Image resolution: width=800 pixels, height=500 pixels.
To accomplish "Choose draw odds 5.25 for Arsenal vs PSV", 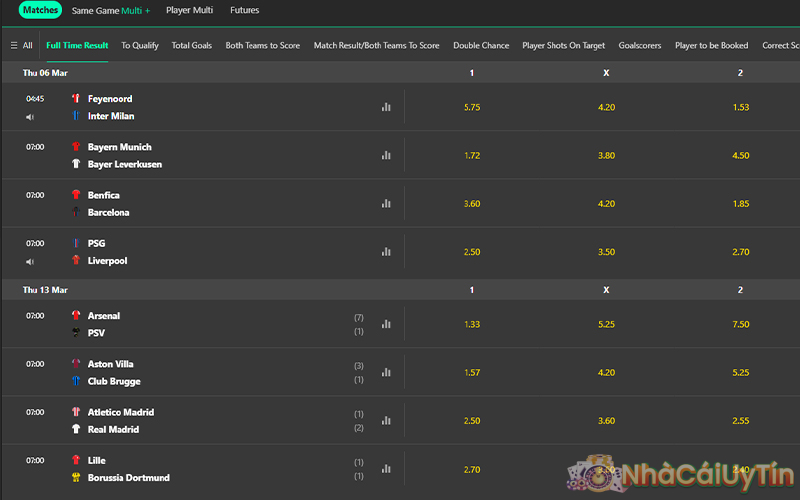I will click(606, 324).
